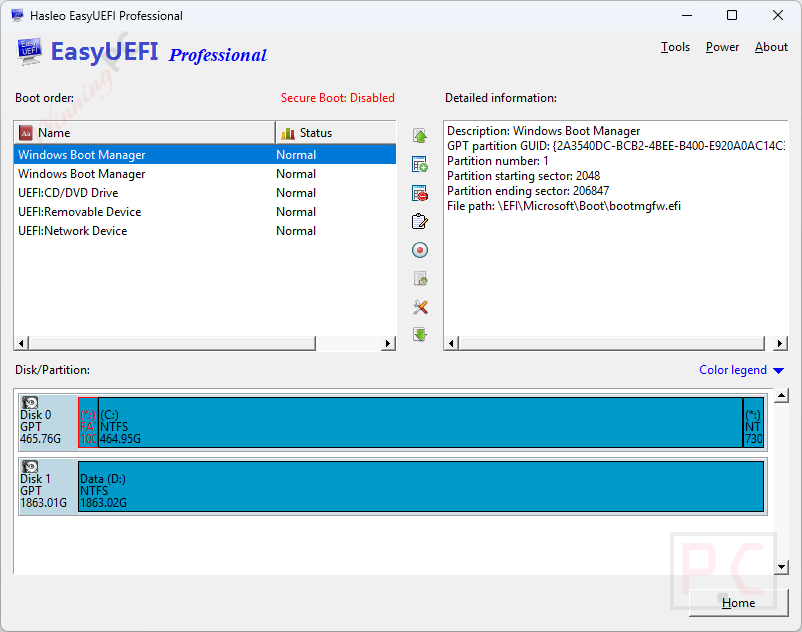
Task: Click the delete boot entry icon
Action: (420, 193)
